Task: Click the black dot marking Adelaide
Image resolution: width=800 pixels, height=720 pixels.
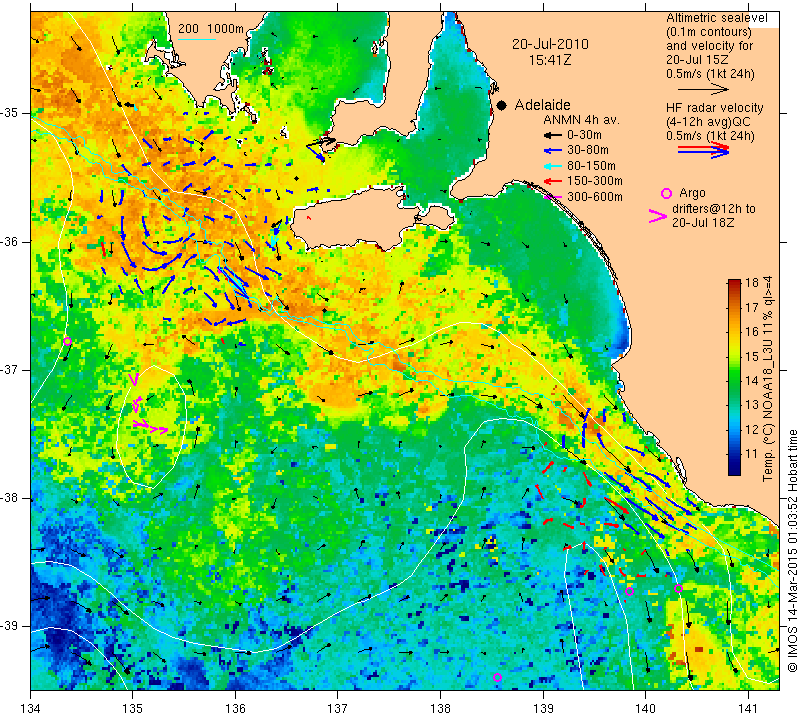Action: pyautogui.click(x=502, y=105)
